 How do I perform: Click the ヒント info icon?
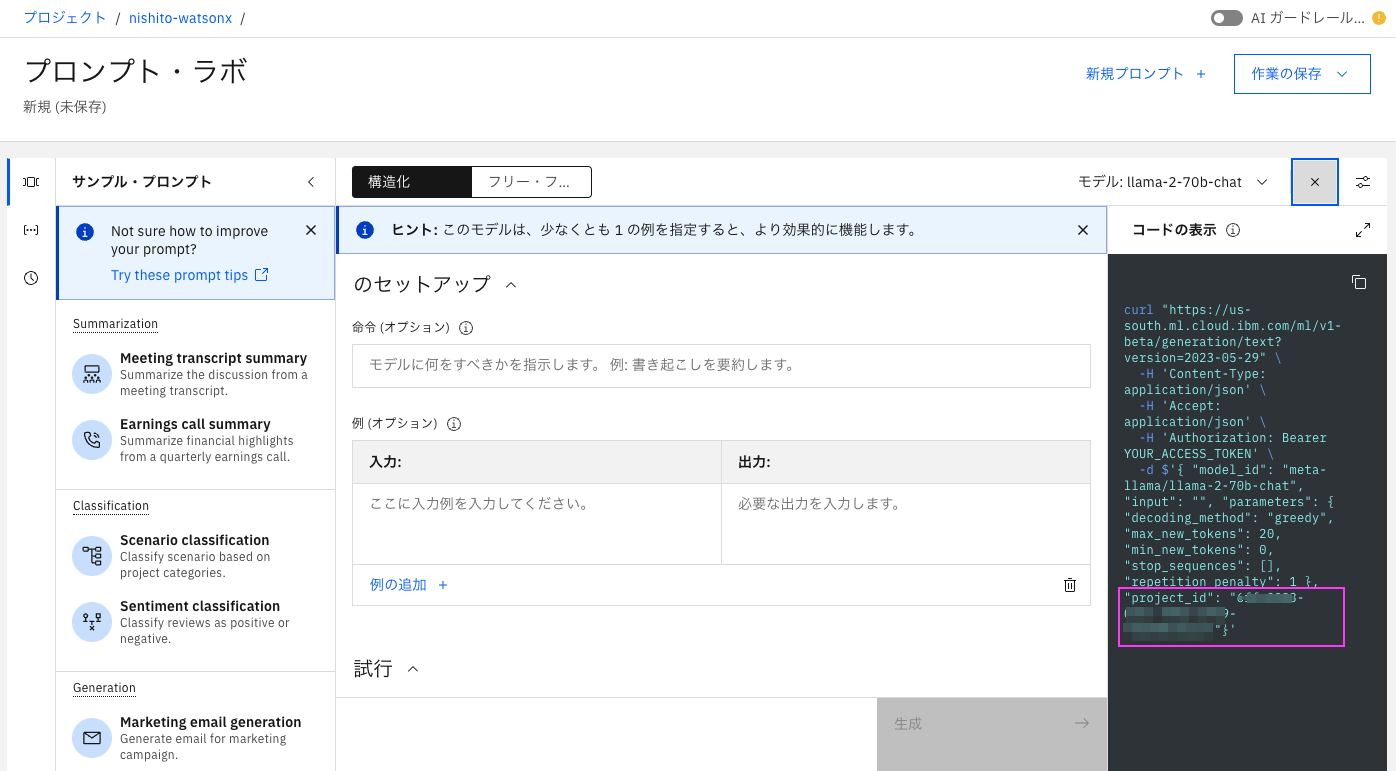point(365,230)
